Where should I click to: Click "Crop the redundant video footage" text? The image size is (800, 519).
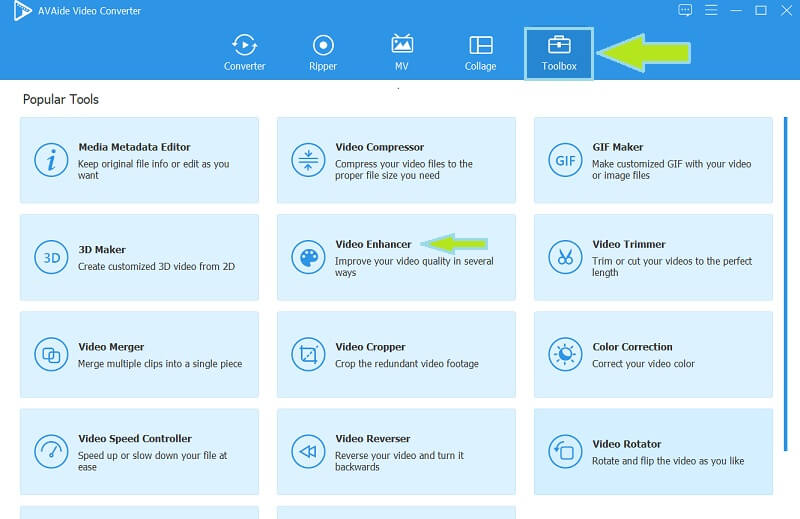click(407, 364)
